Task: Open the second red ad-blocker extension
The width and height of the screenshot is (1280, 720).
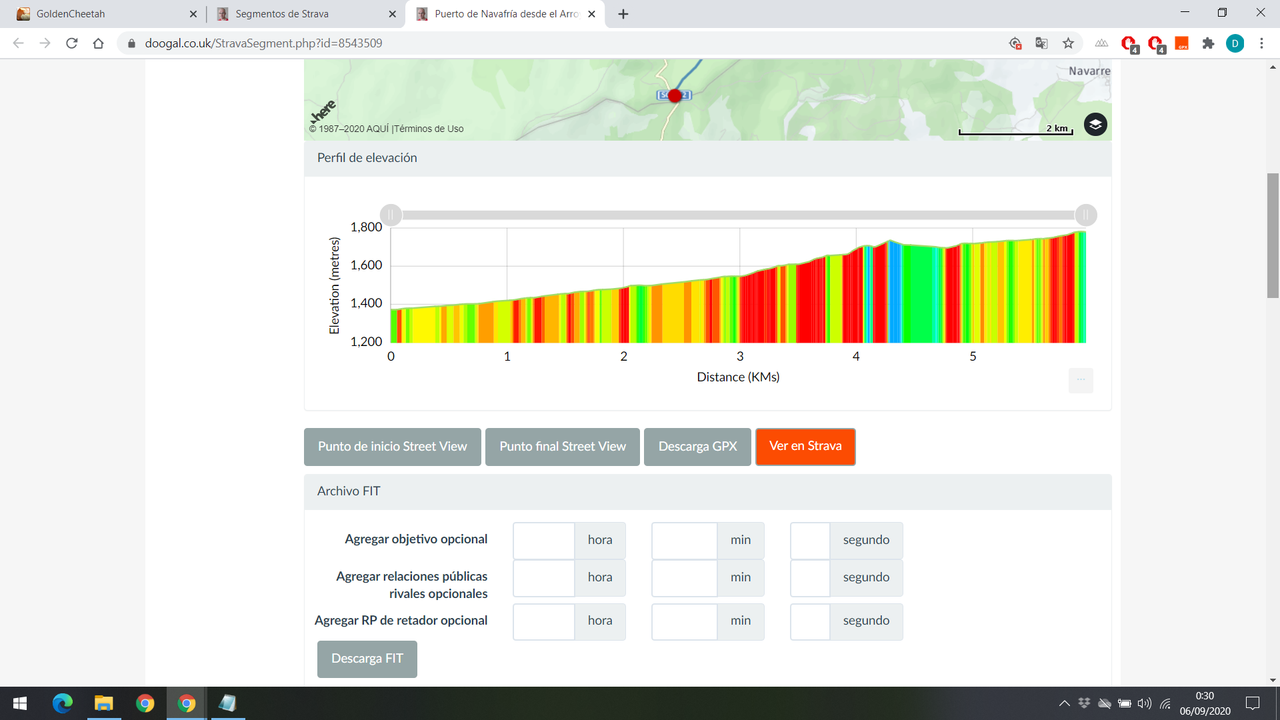Action: [1156, 44]
